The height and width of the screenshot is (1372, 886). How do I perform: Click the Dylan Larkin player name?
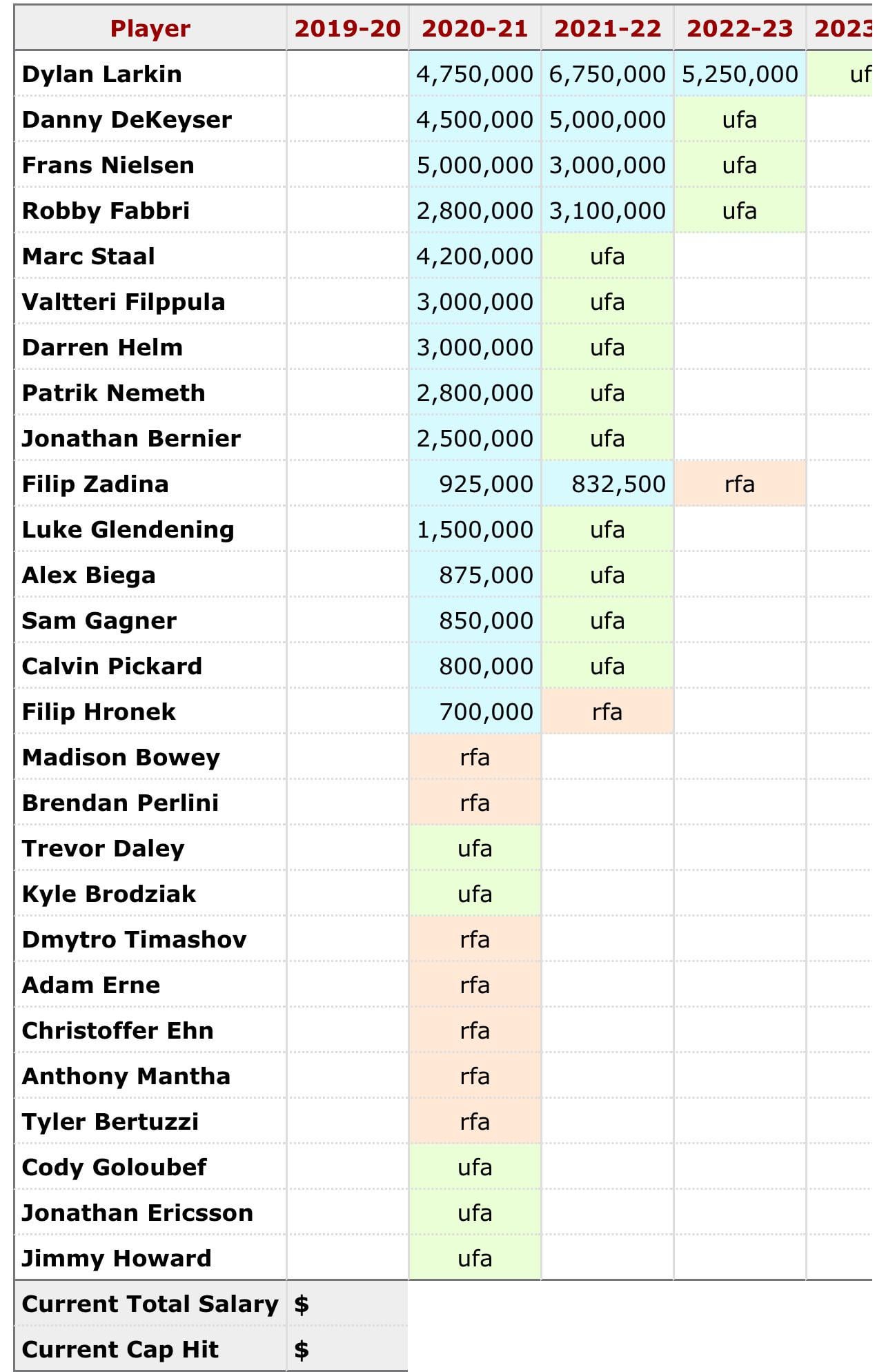[102, 74]
